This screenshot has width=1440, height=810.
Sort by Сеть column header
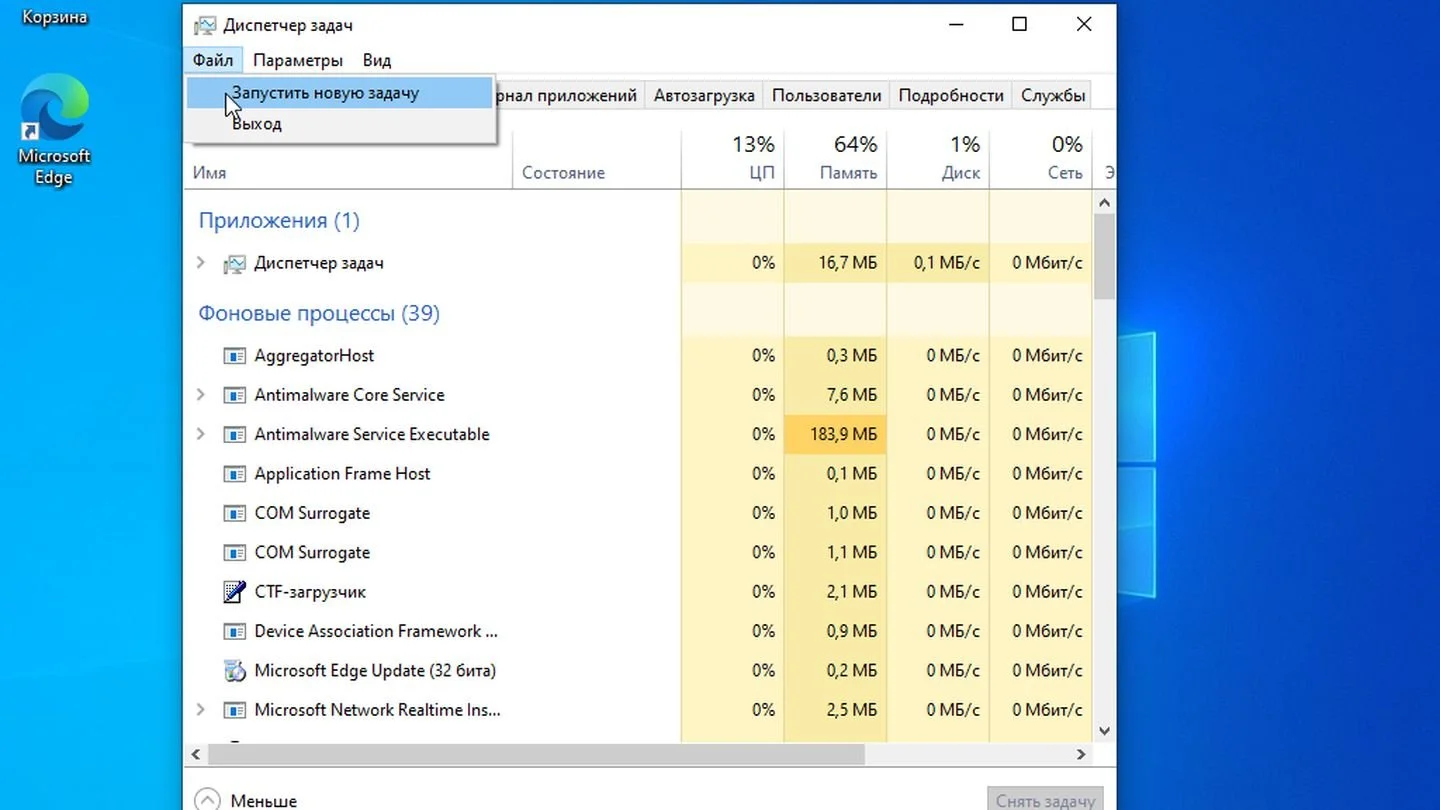[x=1041, y=159]
